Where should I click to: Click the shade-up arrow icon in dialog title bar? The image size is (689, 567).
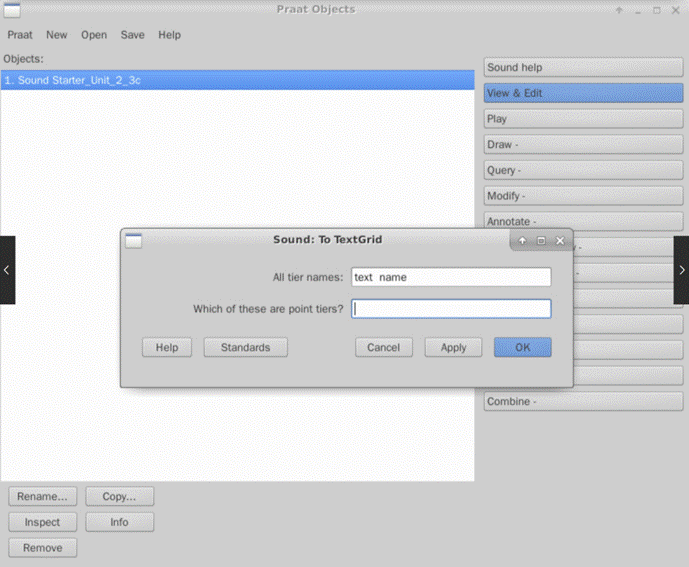[522, 240]
